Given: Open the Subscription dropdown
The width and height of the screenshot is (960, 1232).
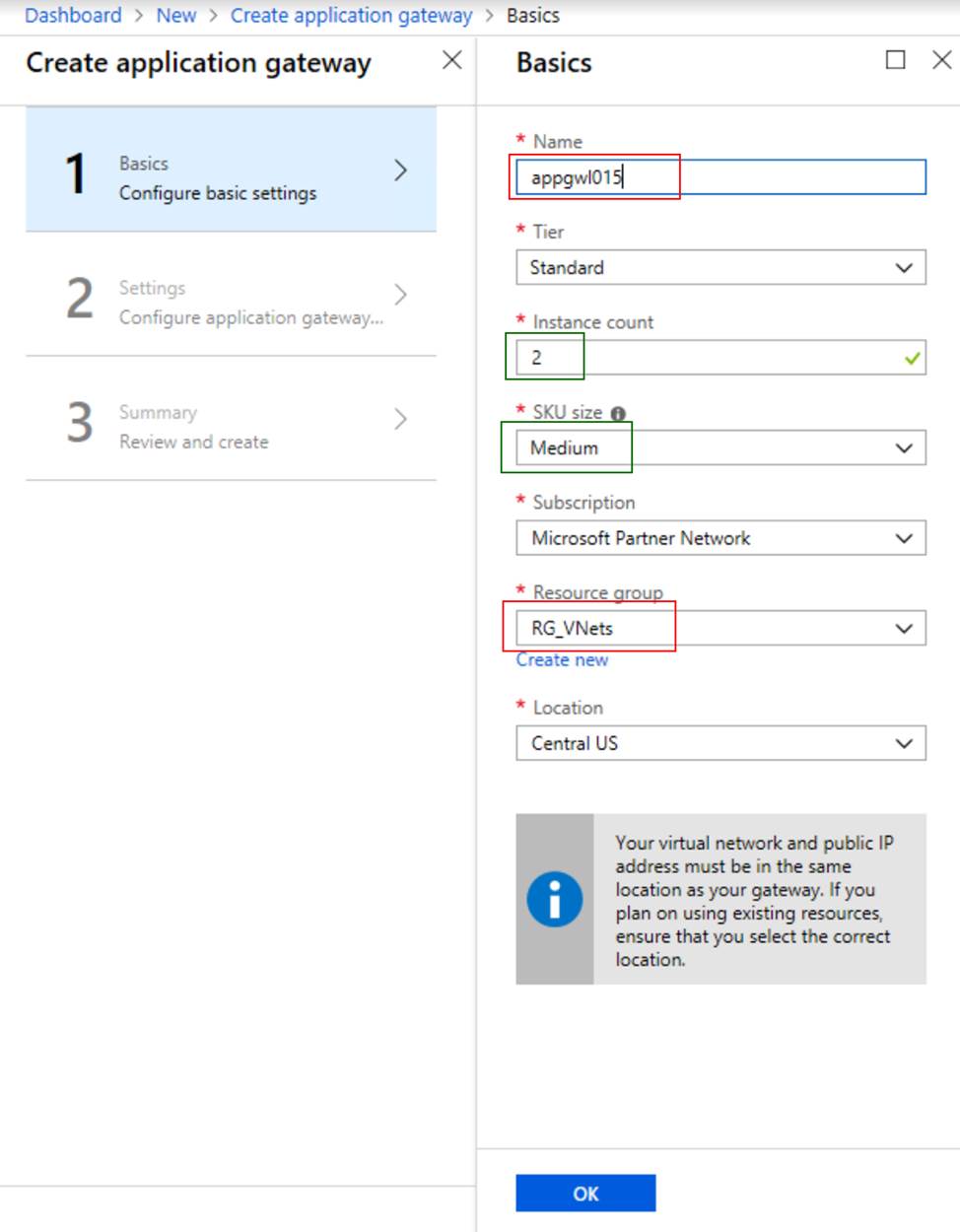Looking at the screenshot, I should 720,538.
